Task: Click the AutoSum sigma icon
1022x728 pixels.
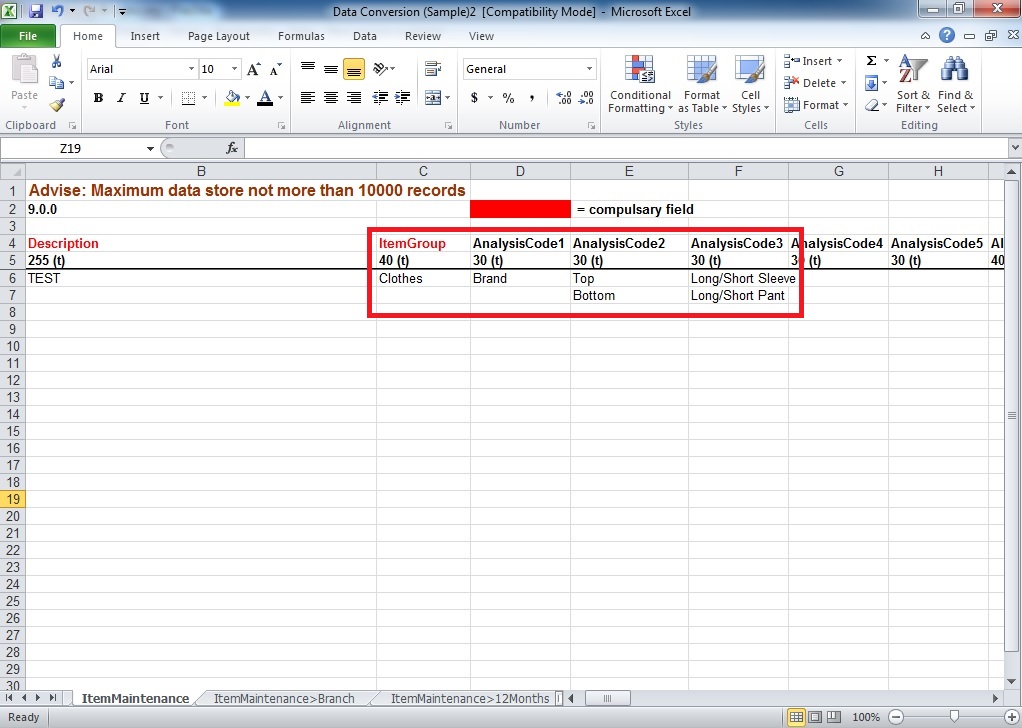Action: 871,61
